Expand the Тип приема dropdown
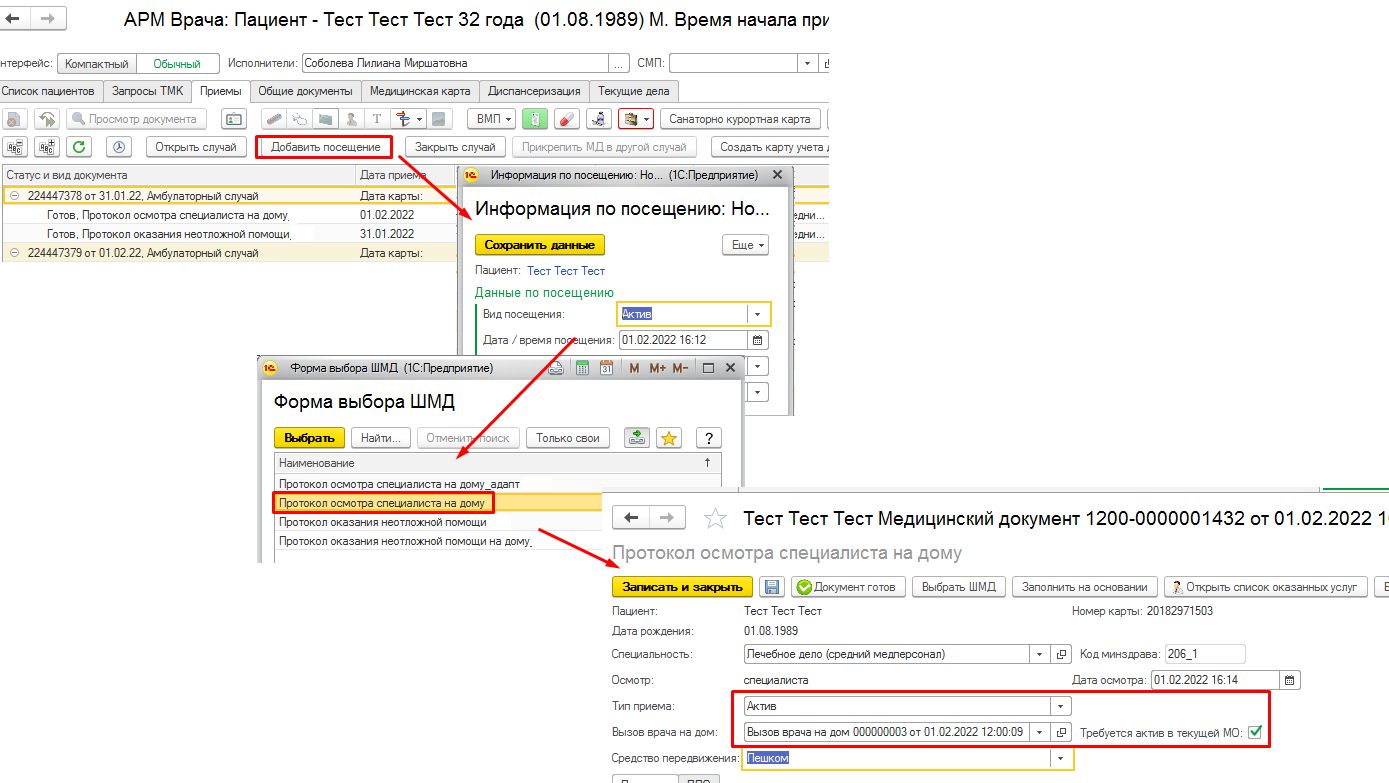Screen dimensions: 1389x783 (x=1062, y=706)
